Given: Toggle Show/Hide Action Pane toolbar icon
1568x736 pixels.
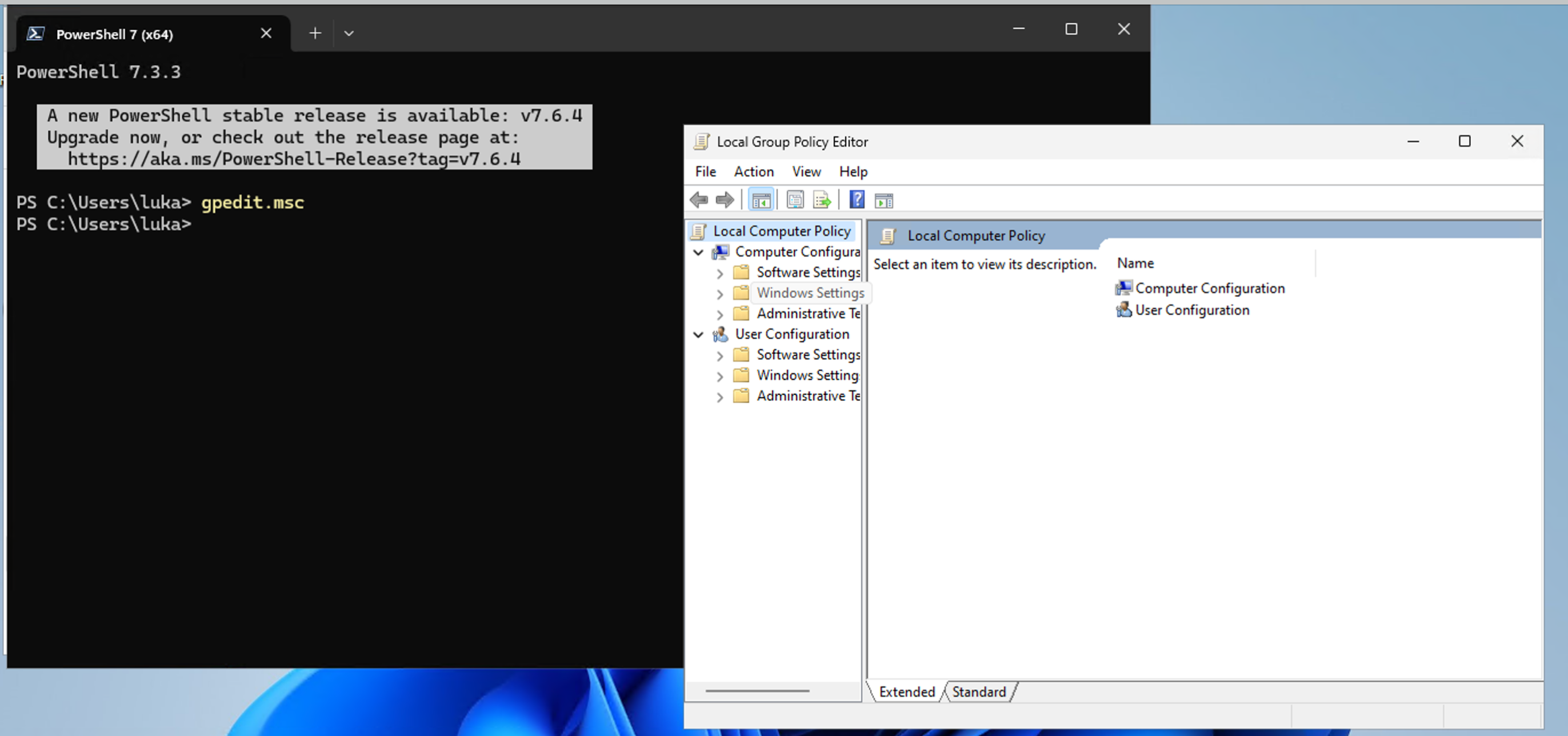Looking at the screenshot, I should coord(884,199).
